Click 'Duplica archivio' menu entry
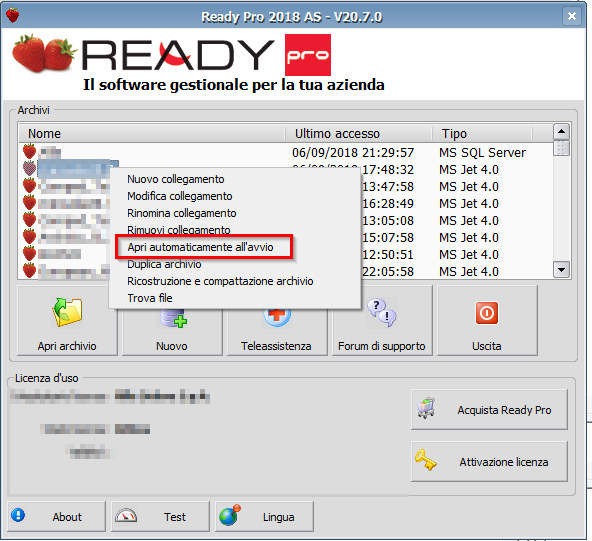This screenshot has width=592, height=541. [164, 264]
